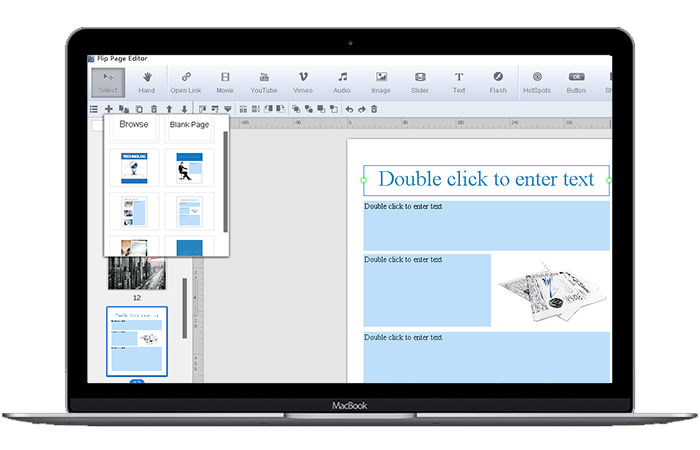This screenshot has height=450, width=700.
Task: Insert a Button element
Action: point(576,81)
